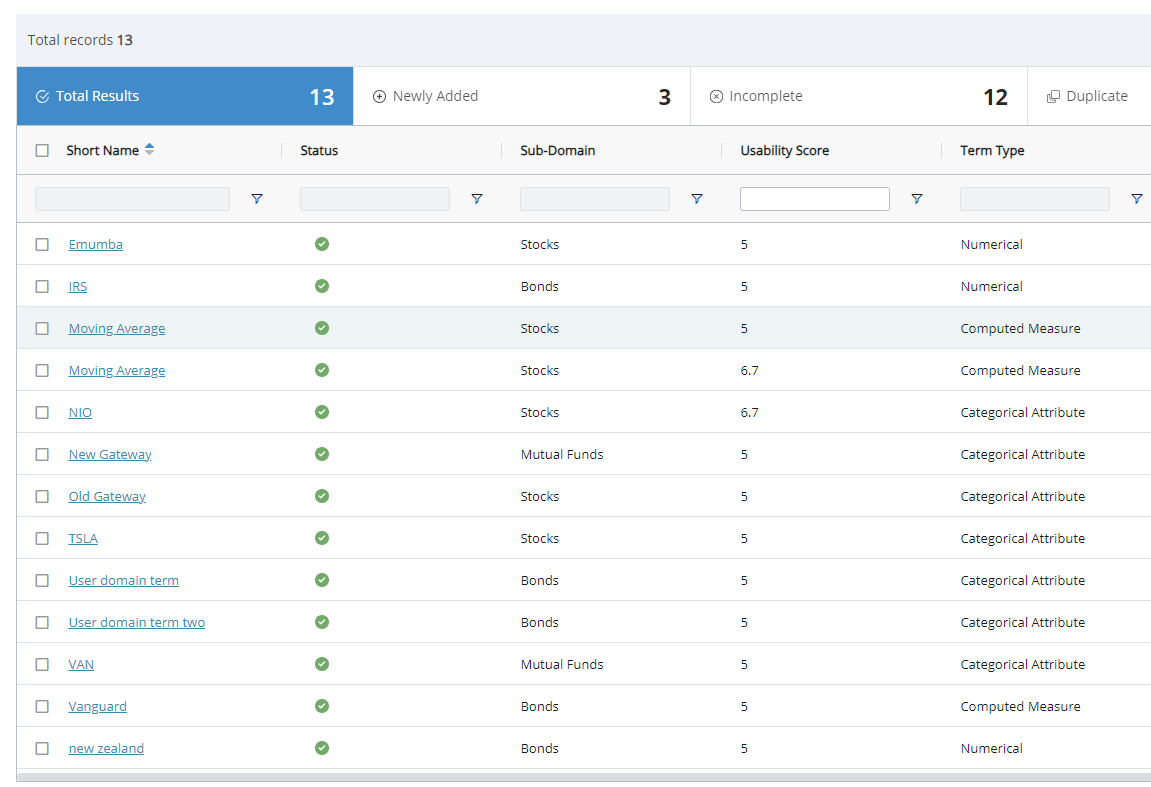This screenshot has height=787, width=1151.
Task: Open filter options for Term Type column
Action: pos(1137,199)
